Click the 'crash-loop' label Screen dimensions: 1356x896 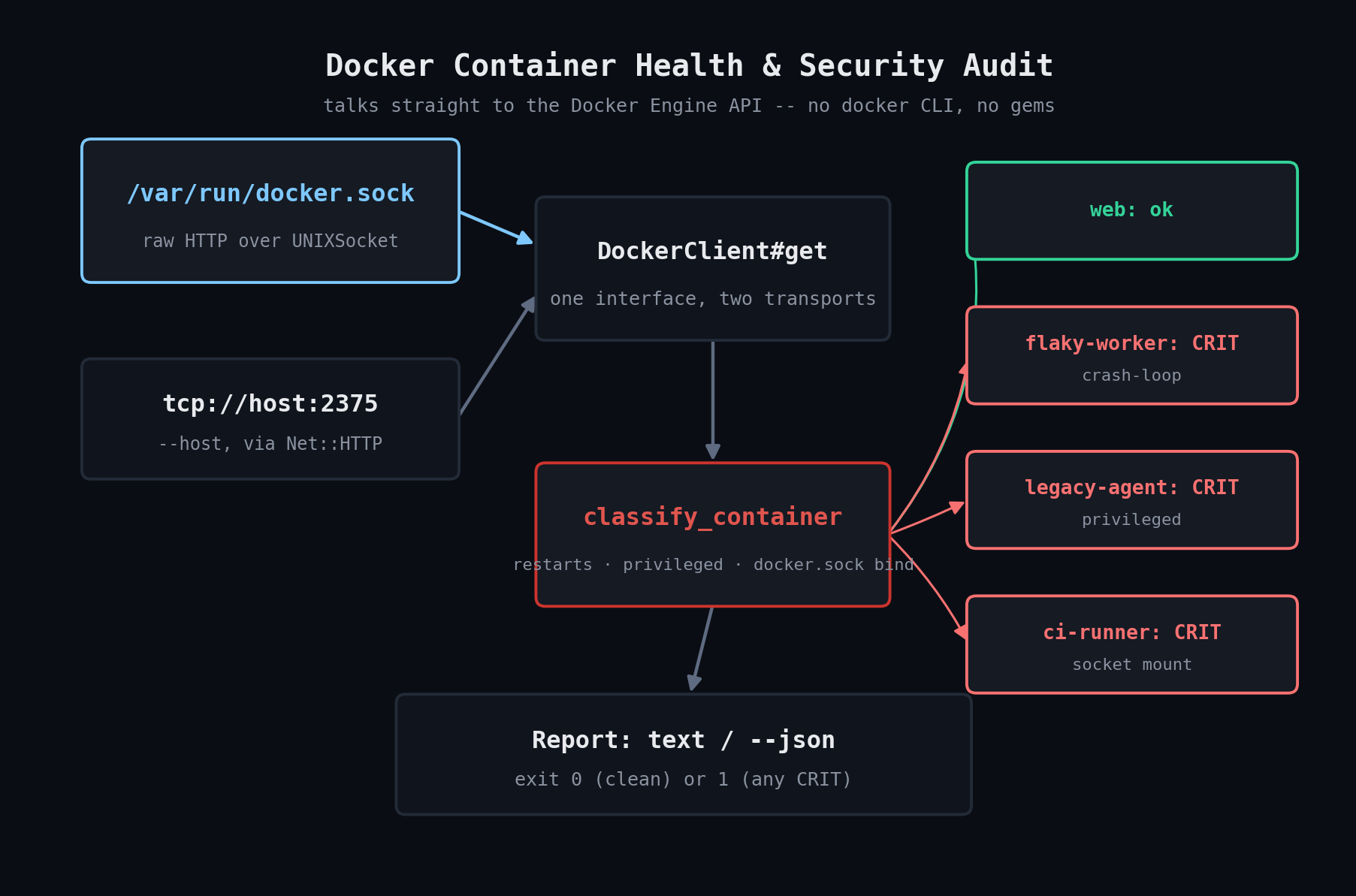(x=1132, y=376)
